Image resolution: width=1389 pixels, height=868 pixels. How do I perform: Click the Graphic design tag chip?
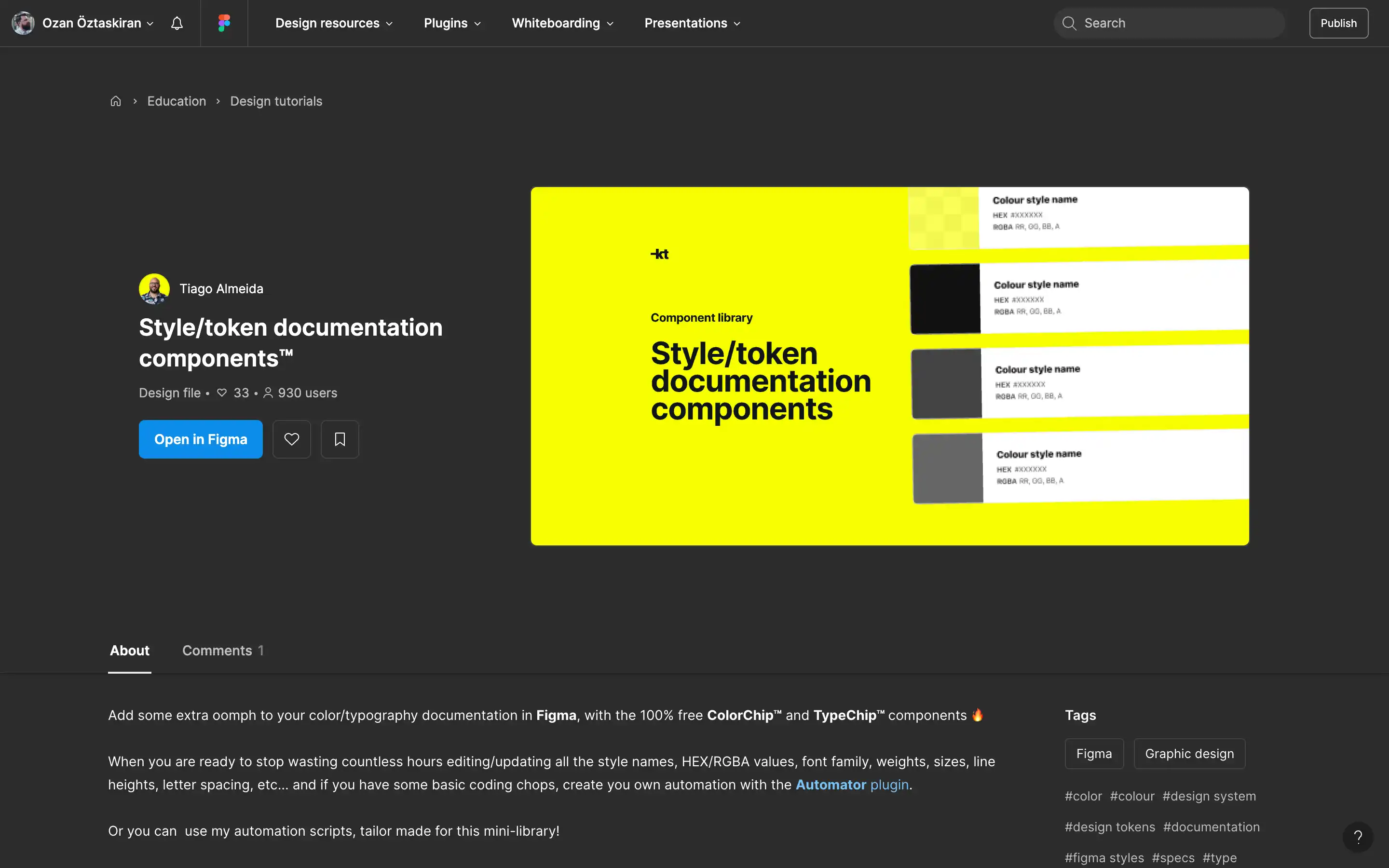coord(1189,754)
